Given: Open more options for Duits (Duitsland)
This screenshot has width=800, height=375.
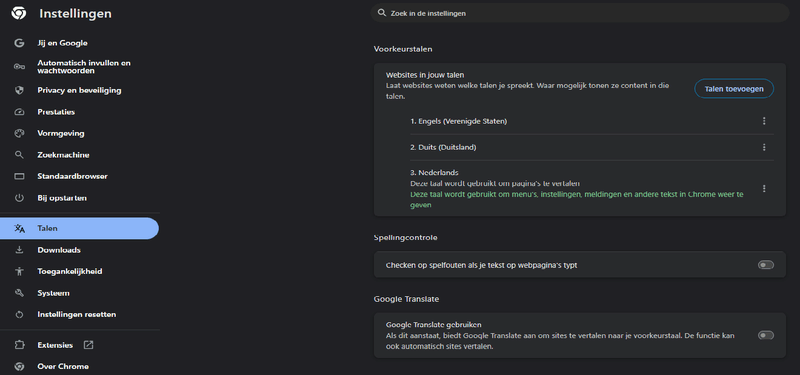Looking at the screenshot, I should [x=764, y=147].
